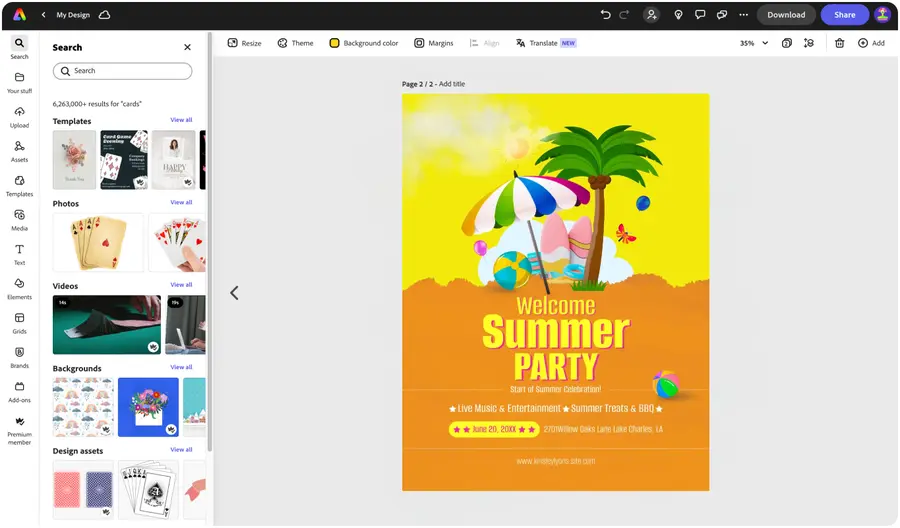Go to previous page with left chevron
Image resolution: width=900 pixels, height=528 pixels.
(x=234, y=293)
